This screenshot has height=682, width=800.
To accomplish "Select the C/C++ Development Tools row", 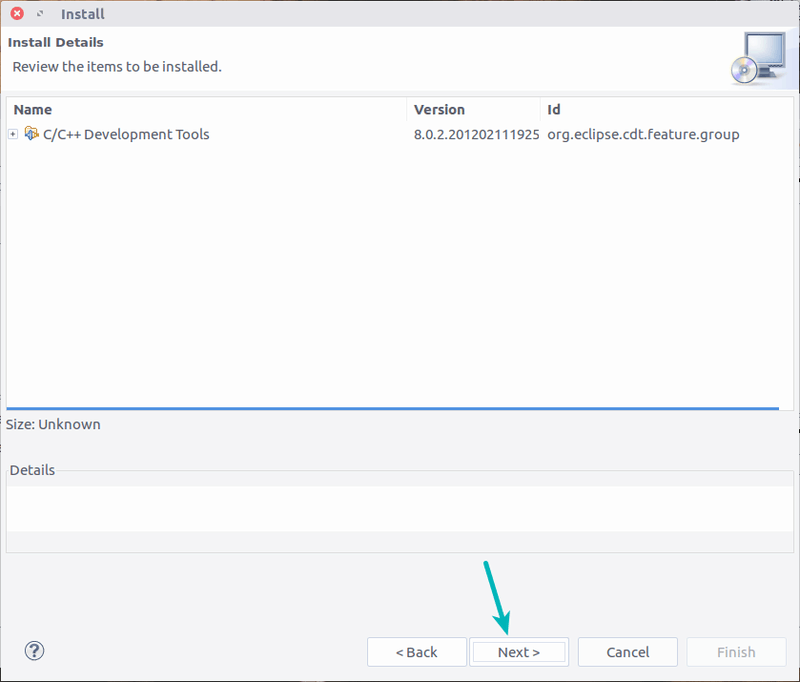I will 124,133.
